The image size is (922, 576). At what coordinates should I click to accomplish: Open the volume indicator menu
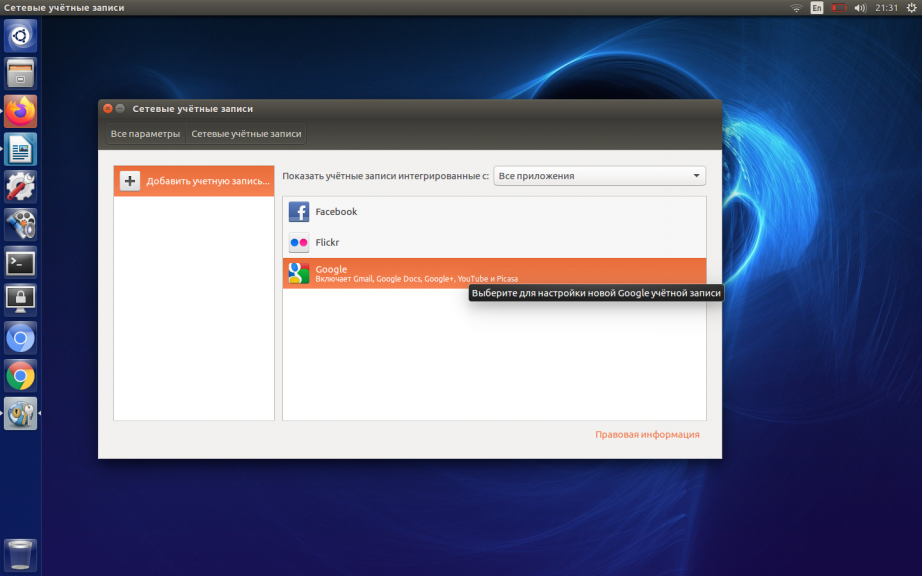pos(860,8)
